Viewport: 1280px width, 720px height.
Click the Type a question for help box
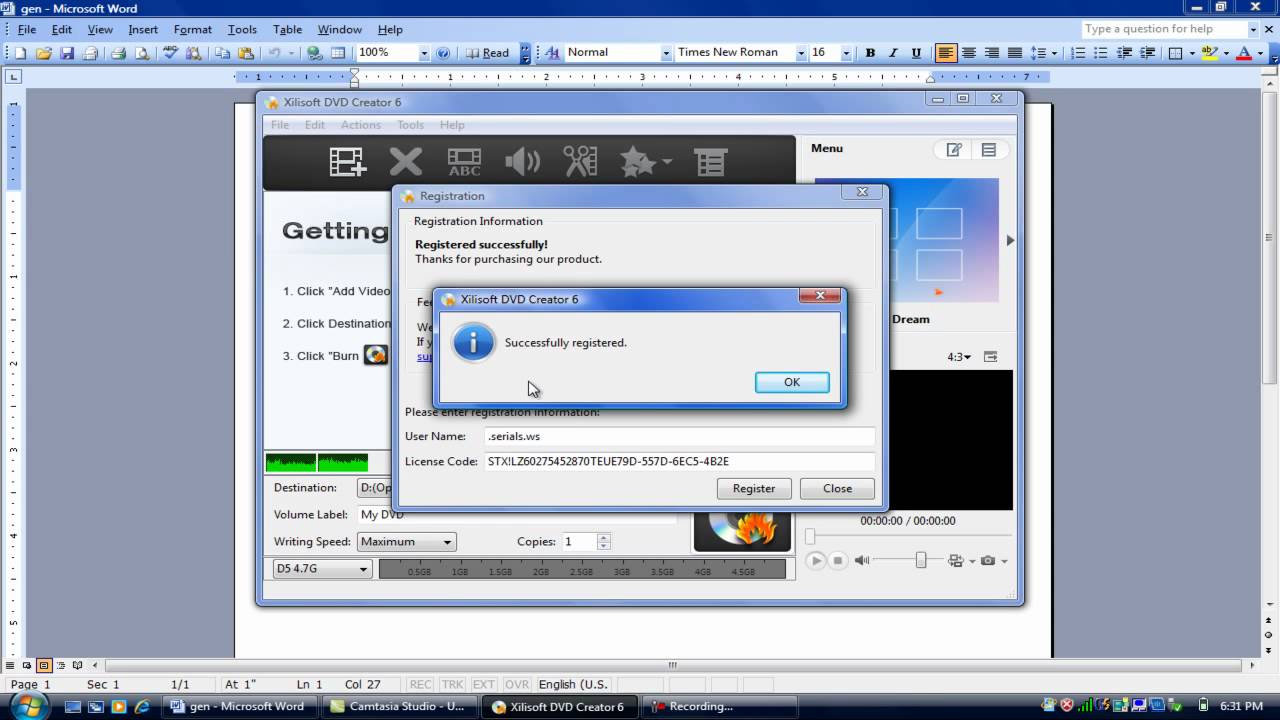coord(1163,29)
